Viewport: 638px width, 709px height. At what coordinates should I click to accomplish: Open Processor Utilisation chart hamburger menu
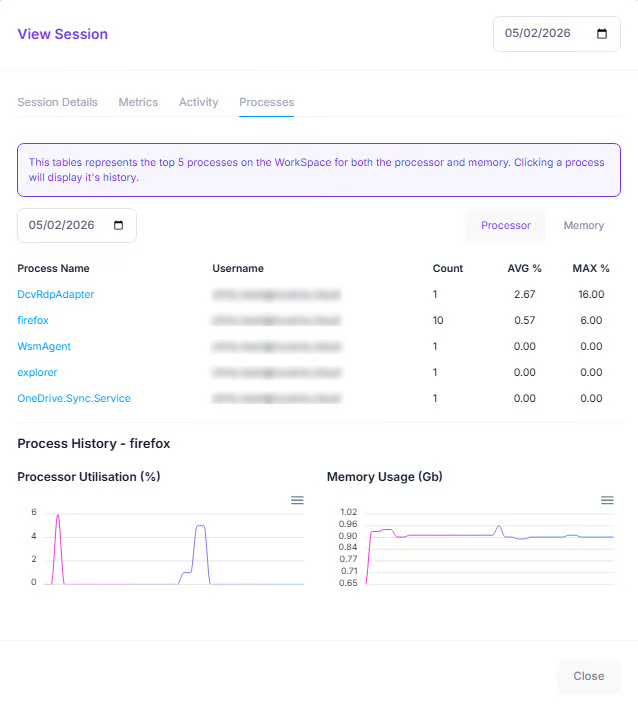297,500
